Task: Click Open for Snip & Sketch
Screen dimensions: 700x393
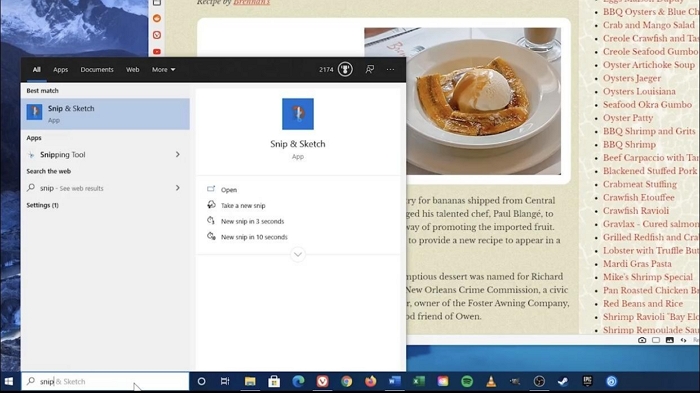Action: 229,190
